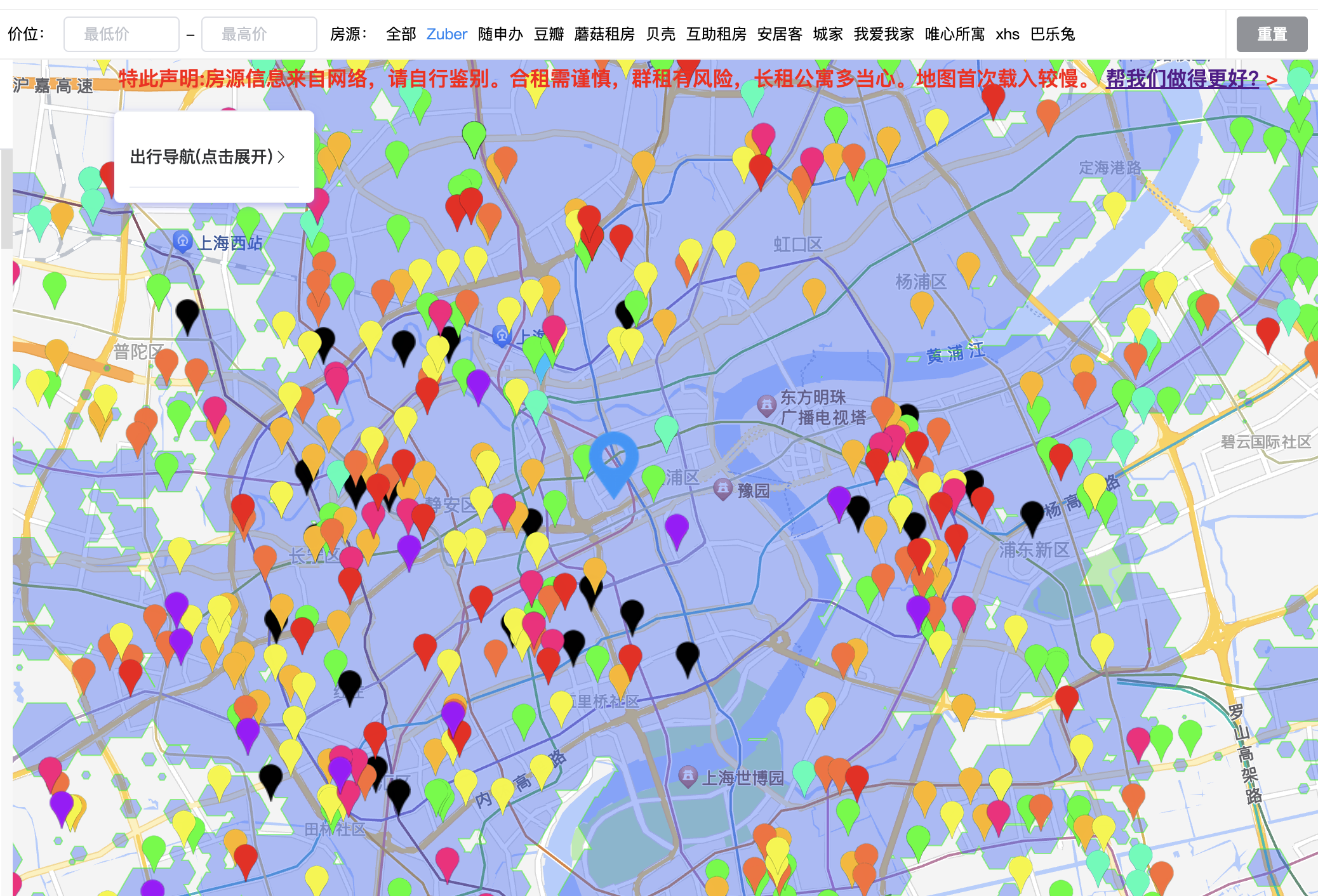This screenshot has width=1318, height=896.
Task: Click the 黄浦江 river label
Action: point(955,352)
